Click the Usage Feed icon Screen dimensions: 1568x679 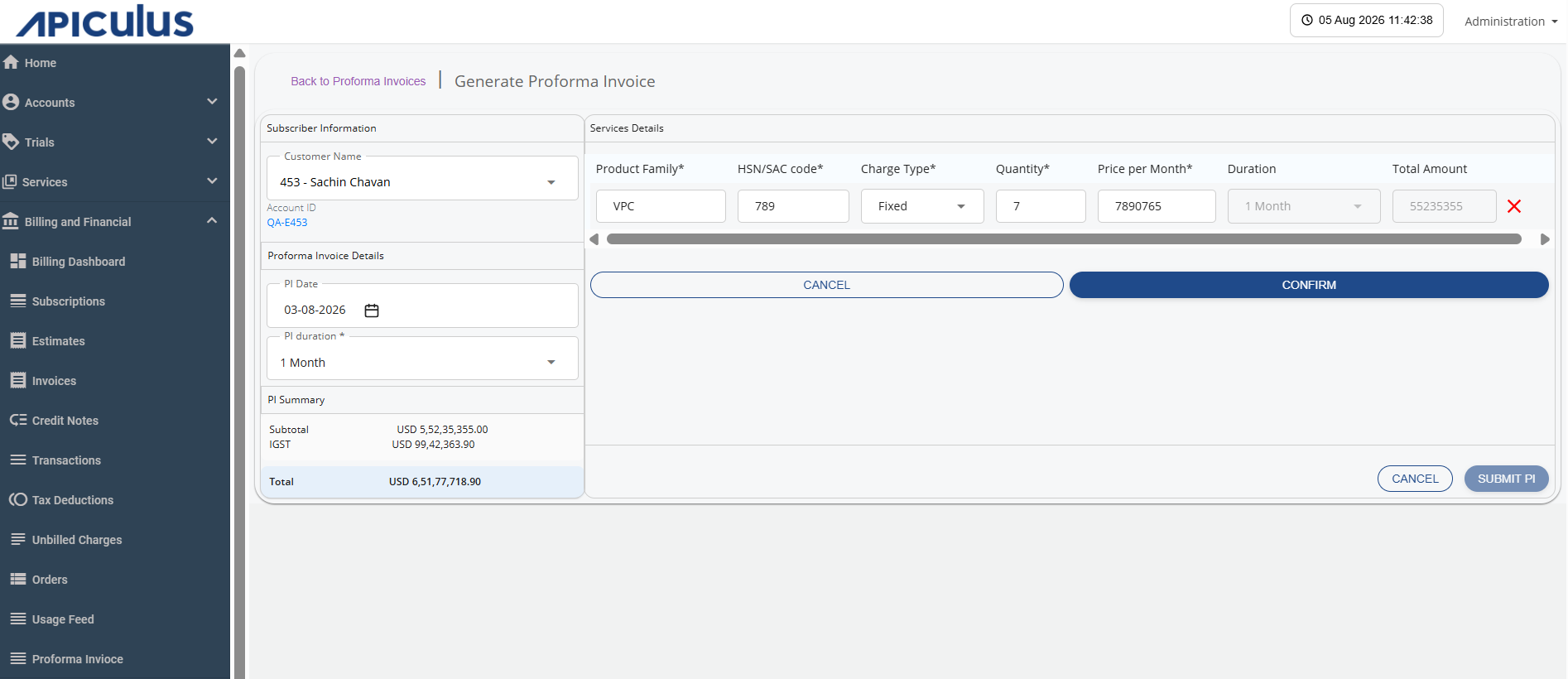click(18, 619)
